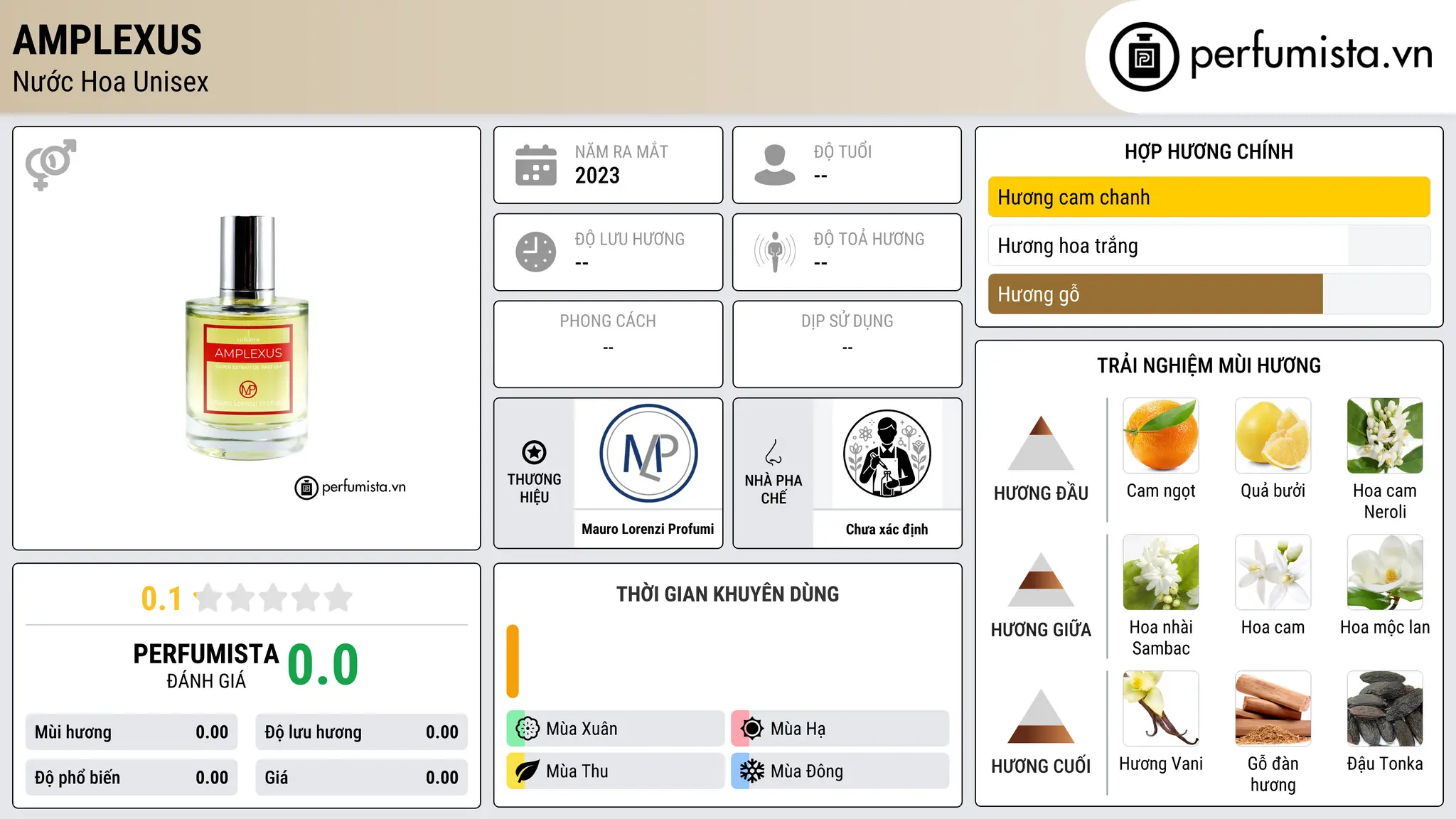Viewport: 1456px width, 819px height.
Task: Select the Mùa Xuân season button
Action: [x=616, y=729]
